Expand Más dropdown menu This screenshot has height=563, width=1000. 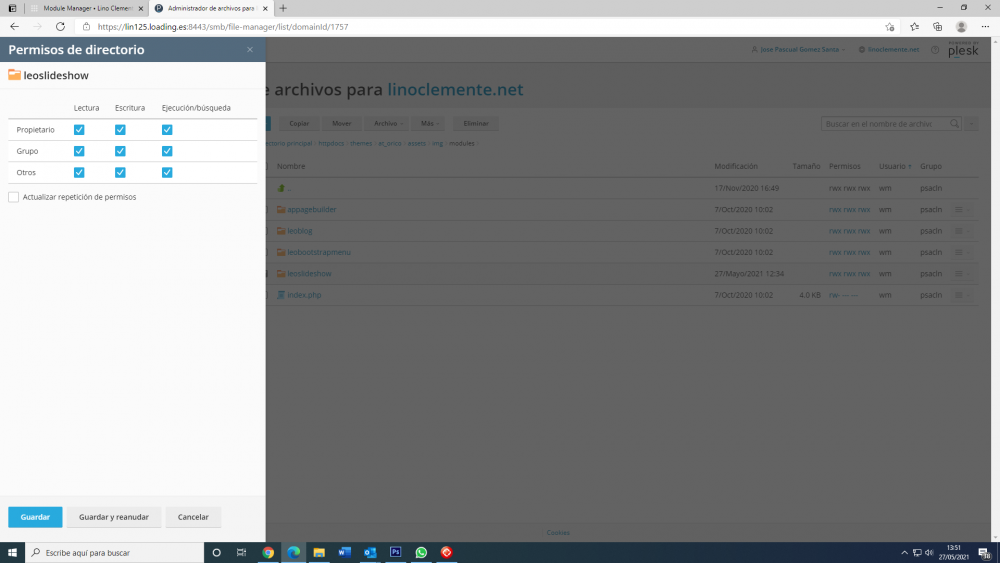pos(429,124)
